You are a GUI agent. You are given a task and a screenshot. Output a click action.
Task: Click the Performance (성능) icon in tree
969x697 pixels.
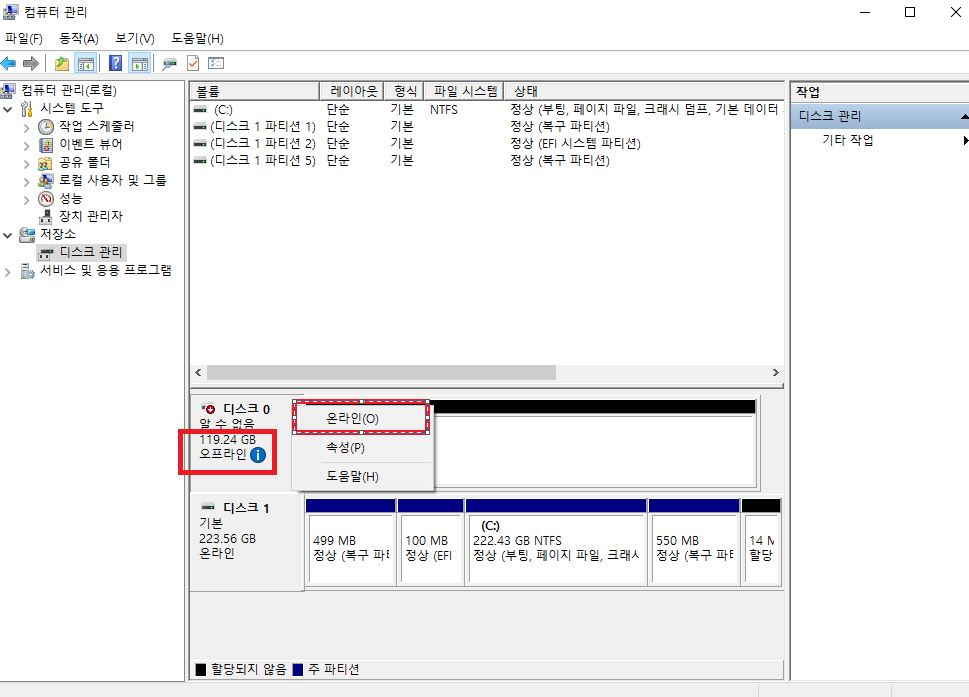(x=46, y=198)
